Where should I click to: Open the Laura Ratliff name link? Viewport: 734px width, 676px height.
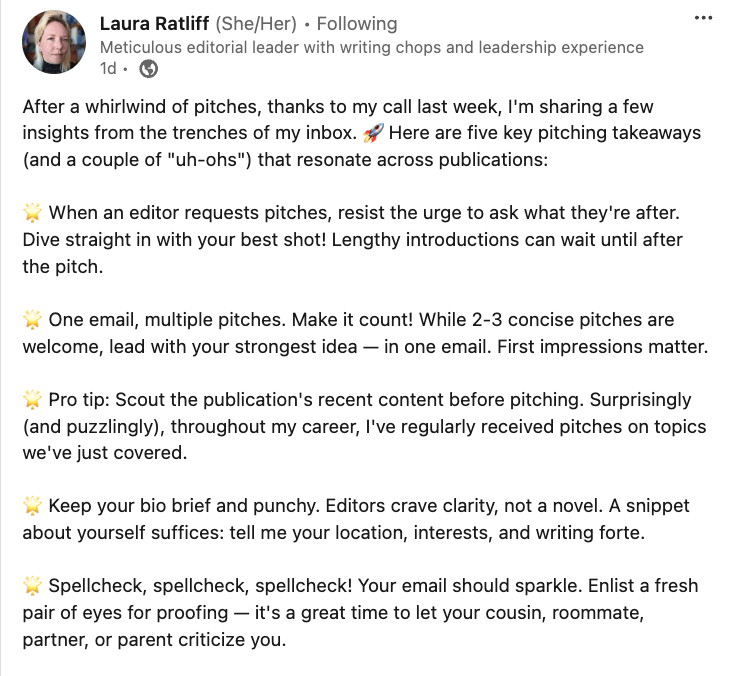coord(154,23)
